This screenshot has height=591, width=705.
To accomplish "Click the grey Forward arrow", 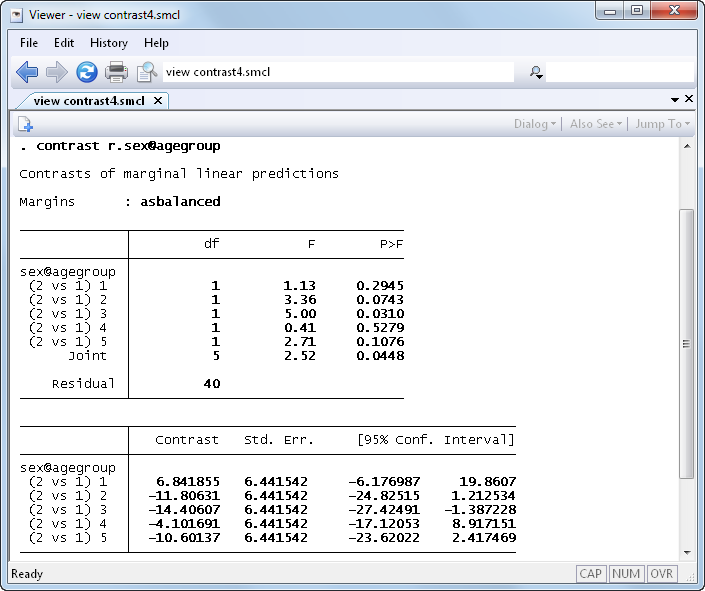I will 57,72.
